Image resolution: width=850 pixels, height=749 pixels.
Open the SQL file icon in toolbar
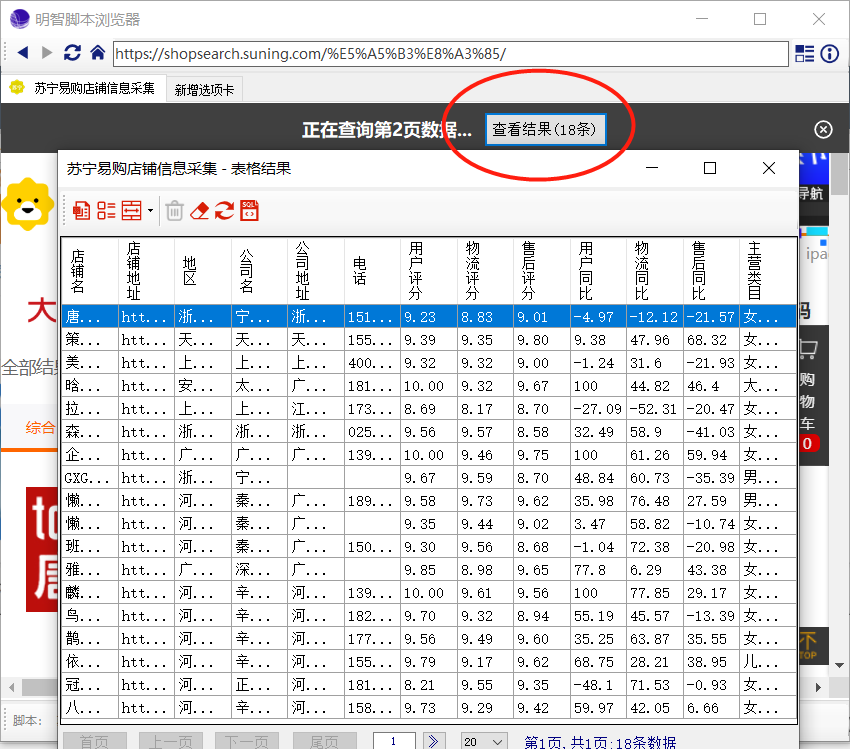(x=249, y=210)
